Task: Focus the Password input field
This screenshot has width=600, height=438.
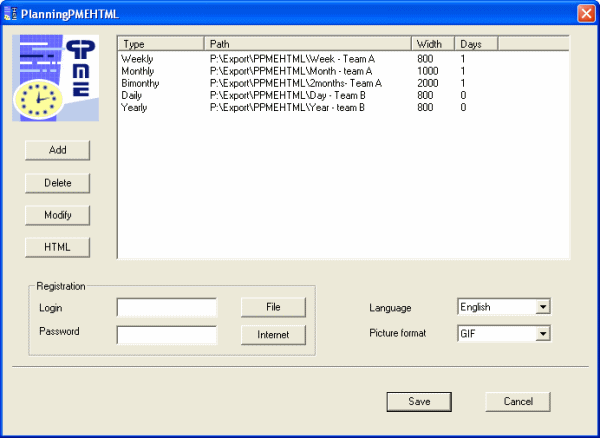Action: pyautogui.click(x=167, y=335)
